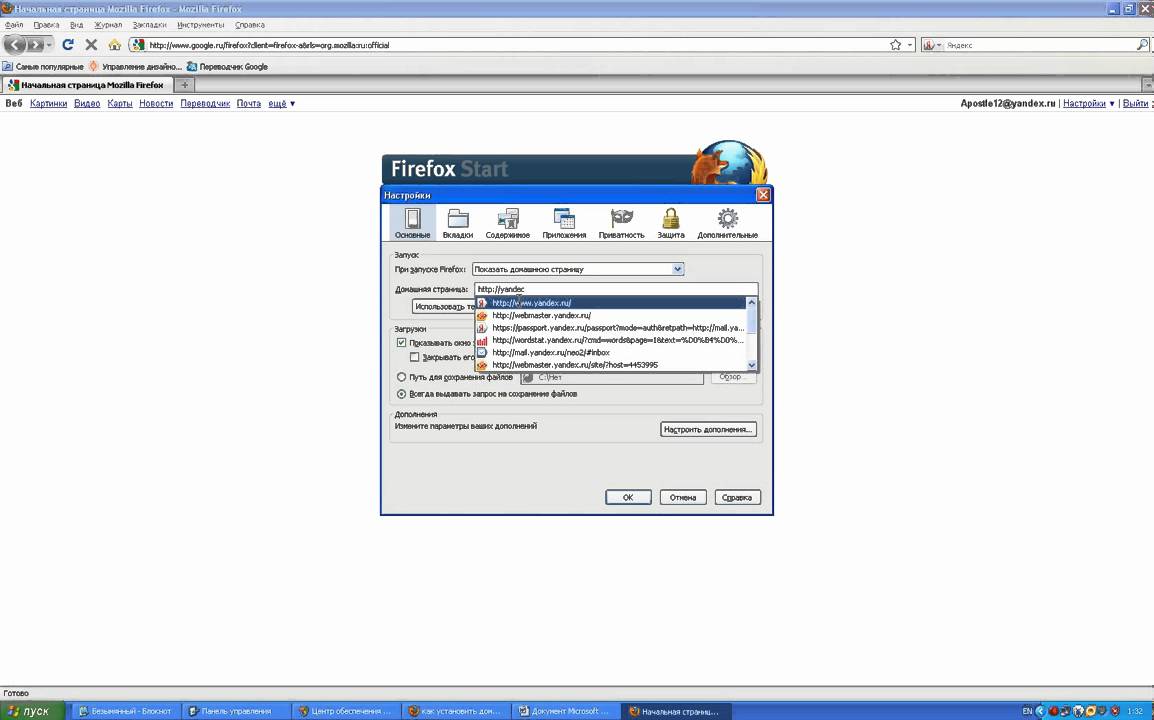
Task: Choose http://webmaster.yandex.ru/ suggestion
Action: 611,315
